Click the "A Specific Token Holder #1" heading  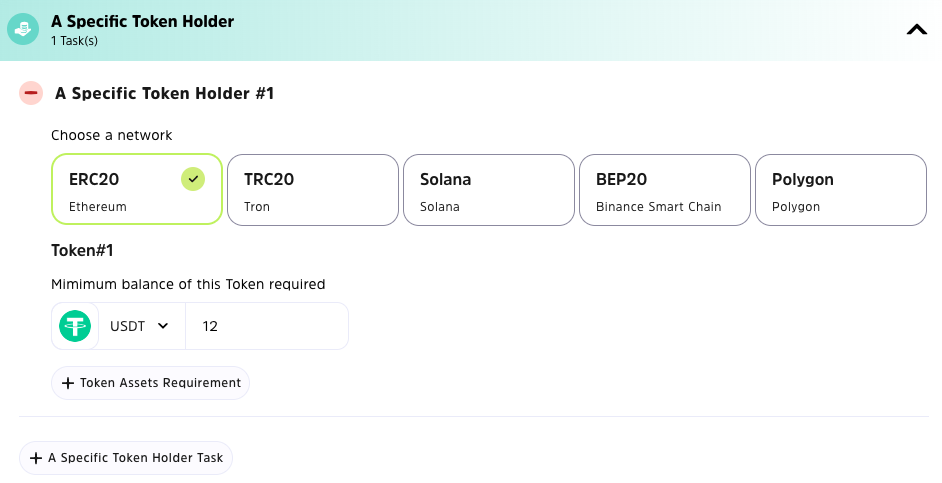click(164, 93)
